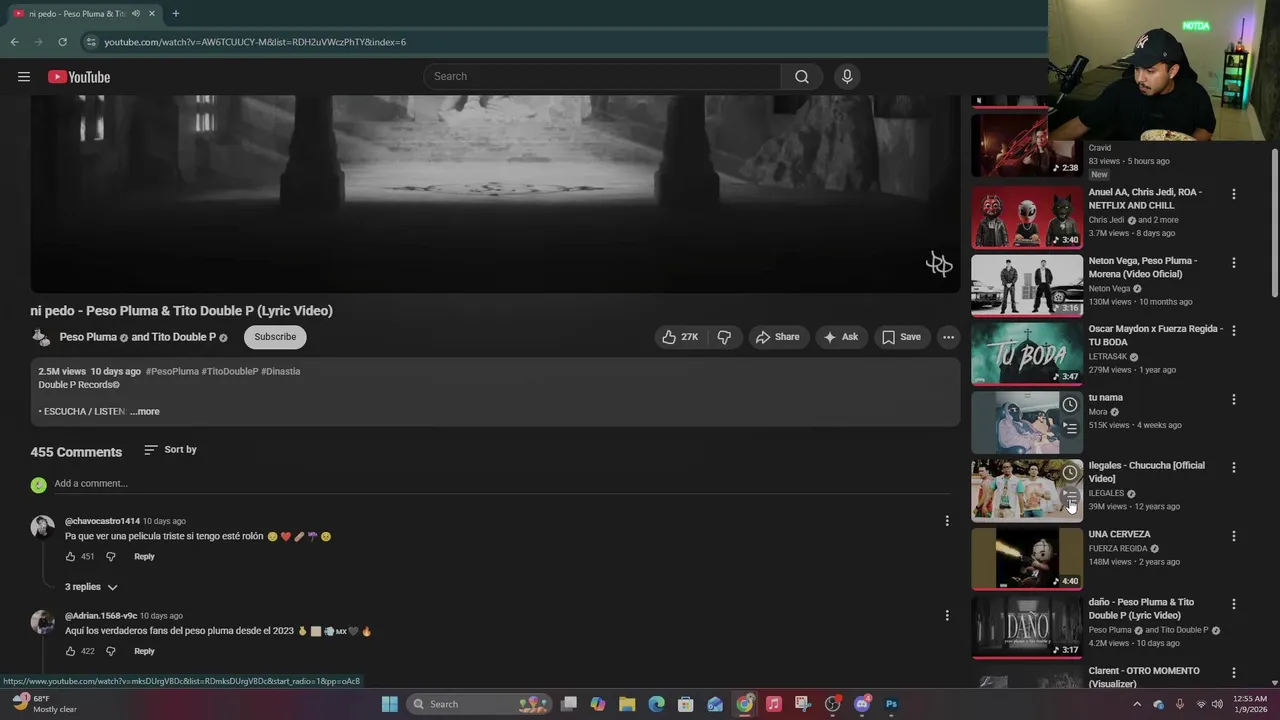Like the @Adrian.1568-v9c comment
Screen dimensions: 1280x720
pyautogui.click(x=70, y=652)
